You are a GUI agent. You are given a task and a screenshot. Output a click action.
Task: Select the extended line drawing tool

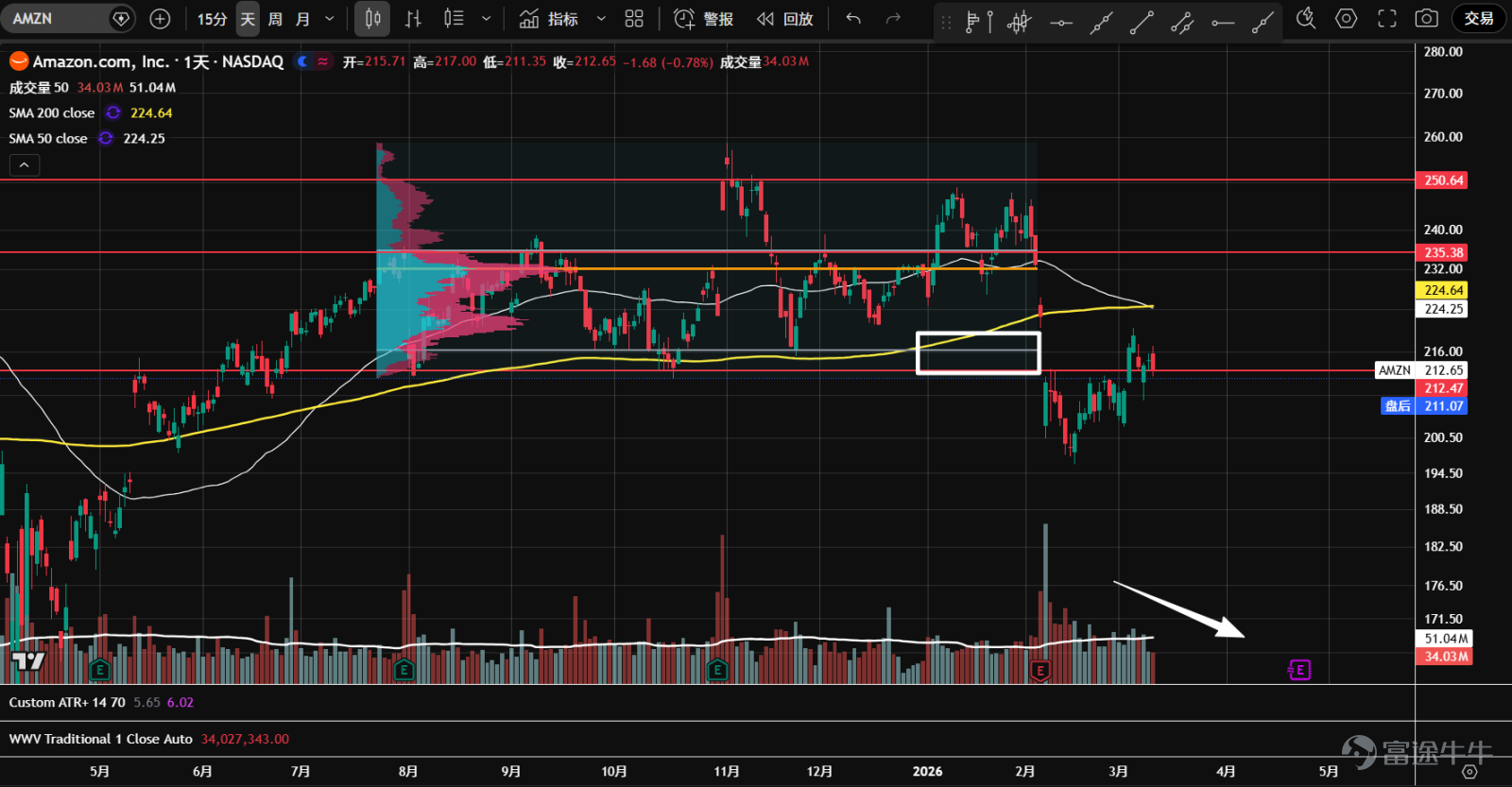click(1101, 22)
